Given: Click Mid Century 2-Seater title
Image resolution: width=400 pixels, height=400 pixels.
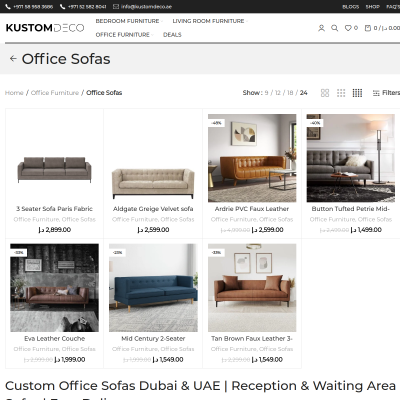Looking at the screenshot, I should point(153,338).
